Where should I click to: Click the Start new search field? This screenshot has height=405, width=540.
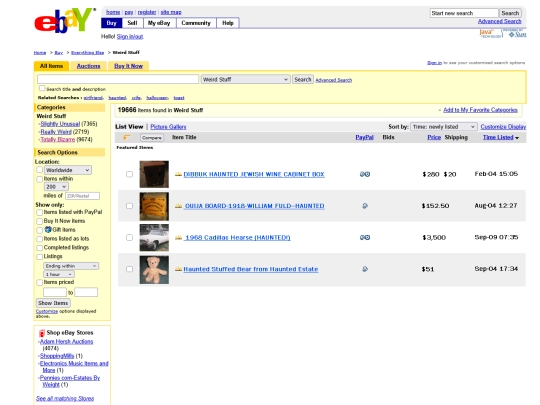464,13
